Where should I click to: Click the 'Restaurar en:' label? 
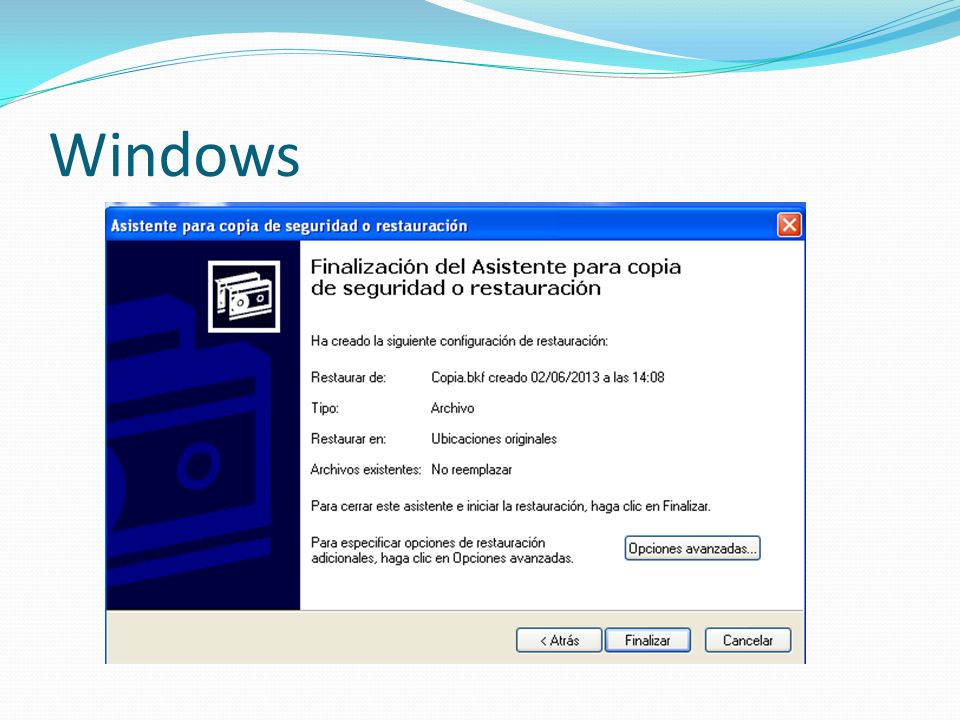pos(348,439)
